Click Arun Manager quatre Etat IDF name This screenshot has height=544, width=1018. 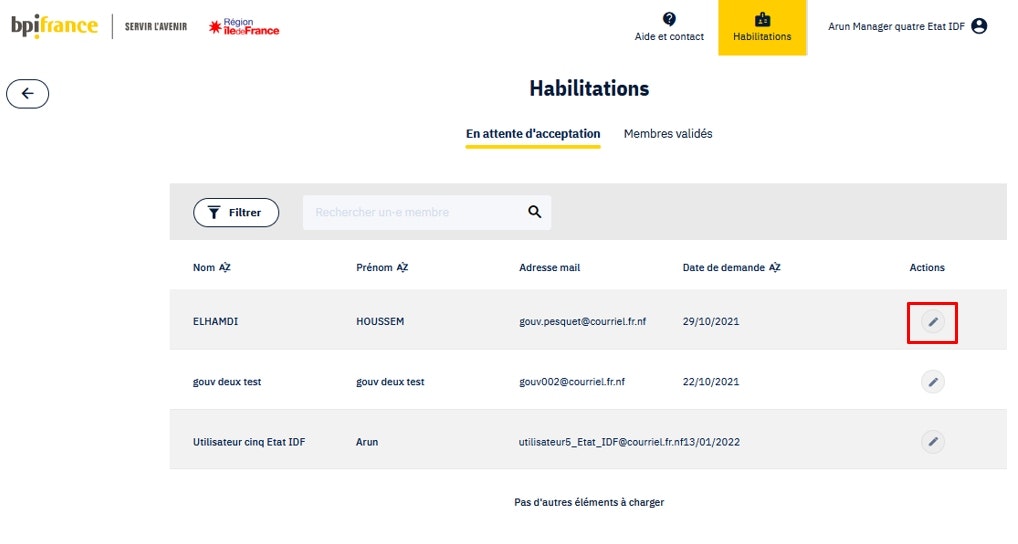point(896,27)
